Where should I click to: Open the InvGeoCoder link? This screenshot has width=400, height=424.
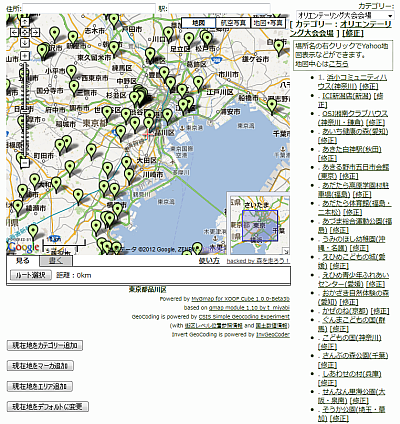tap(273, 334)
